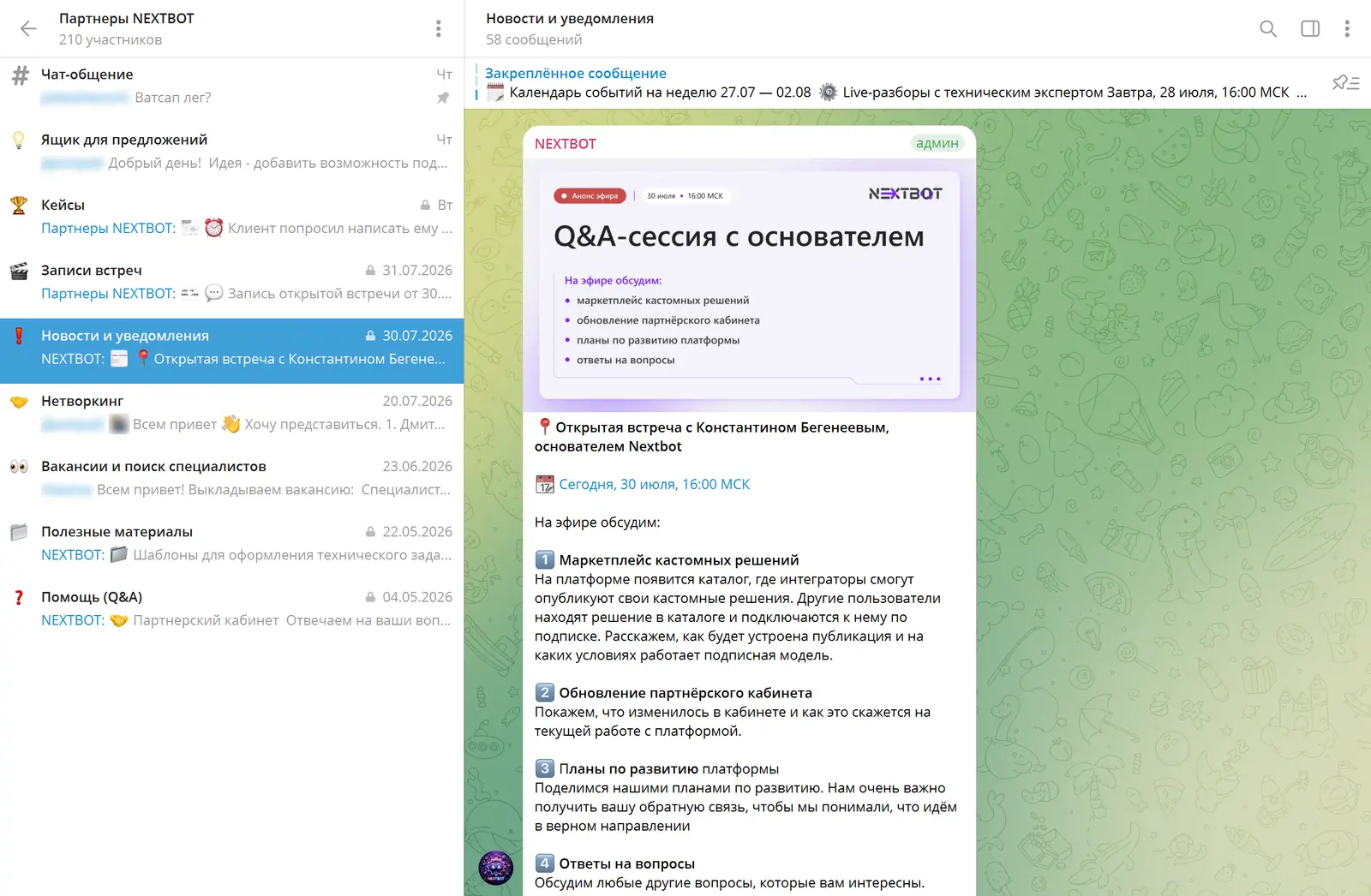Click heading Обновление партнёрского кабинета

[x=685, y=693]
